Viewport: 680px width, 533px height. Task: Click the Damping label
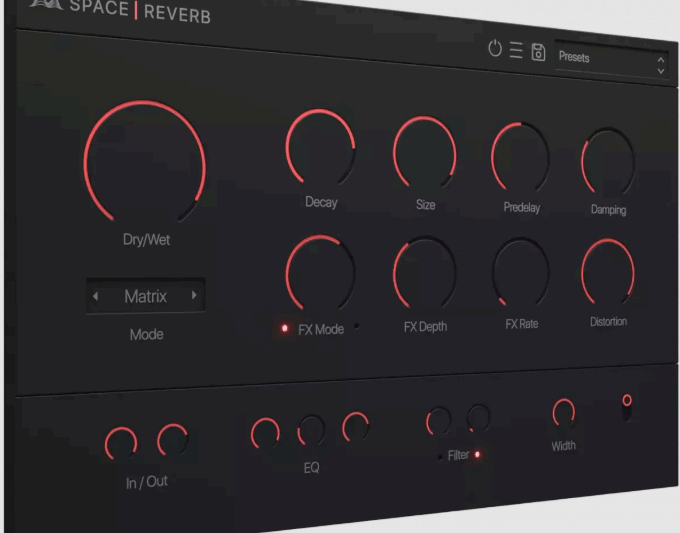608,209
